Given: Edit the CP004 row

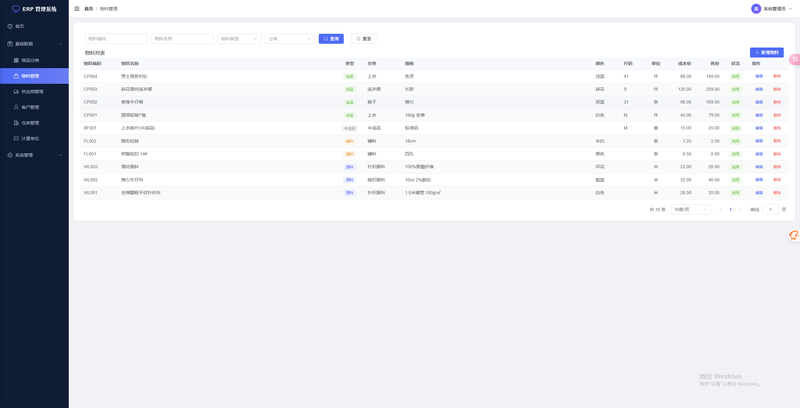Looking at the screenshot, I should coord(759,76).
